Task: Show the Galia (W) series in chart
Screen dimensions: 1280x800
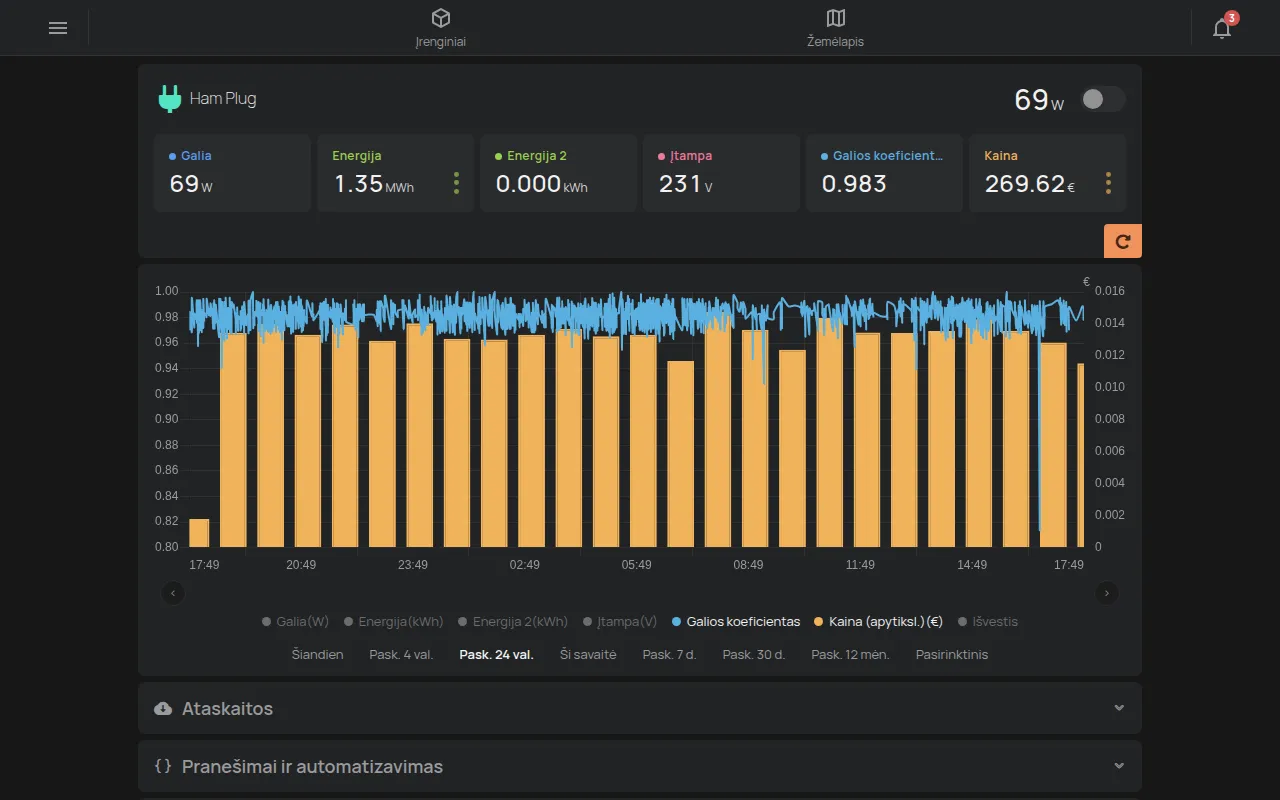Action: tap(296, 621)
